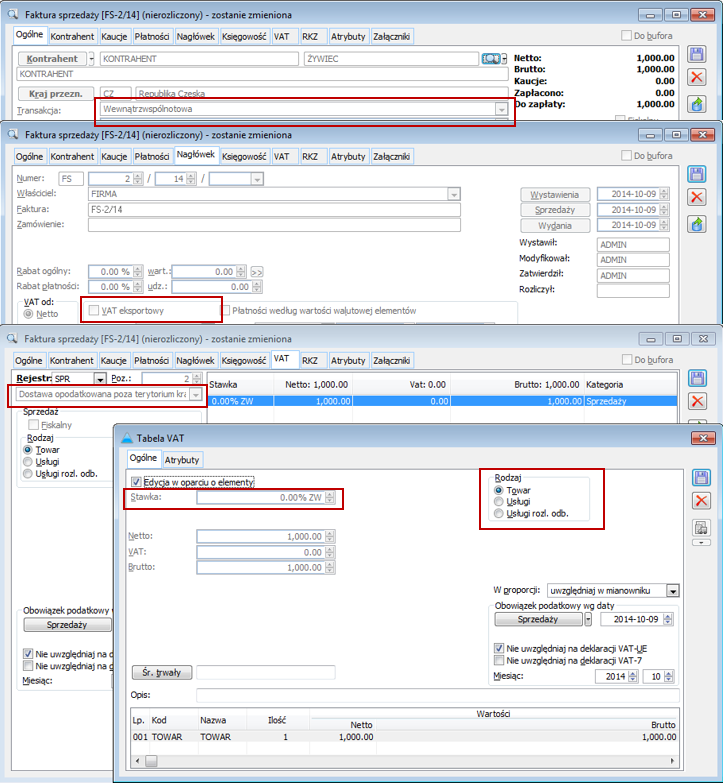Image resolution: width=724 pixels, height=783 pixels.
Task: Click the Stawka spinner arrows in Tabela VAT
Action: [330, 497]
